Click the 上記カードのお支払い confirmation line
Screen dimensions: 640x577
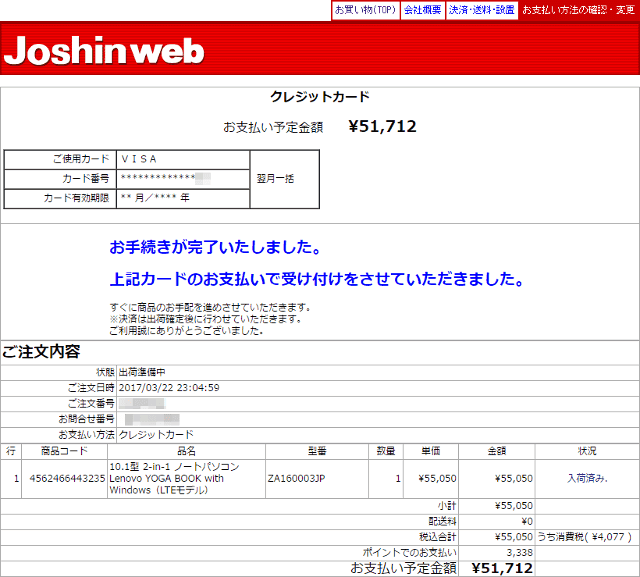(317, 279)
